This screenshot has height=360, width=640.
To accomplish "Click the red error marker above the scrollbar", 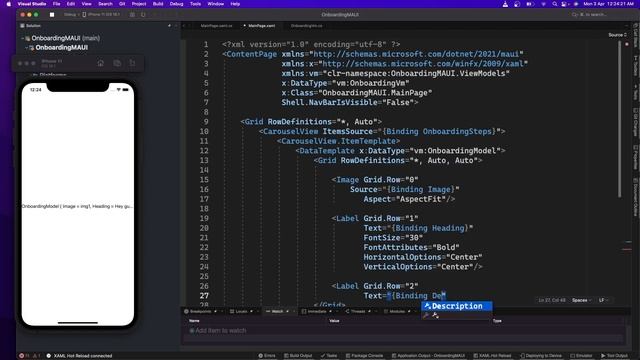I will tap(627, 44).
